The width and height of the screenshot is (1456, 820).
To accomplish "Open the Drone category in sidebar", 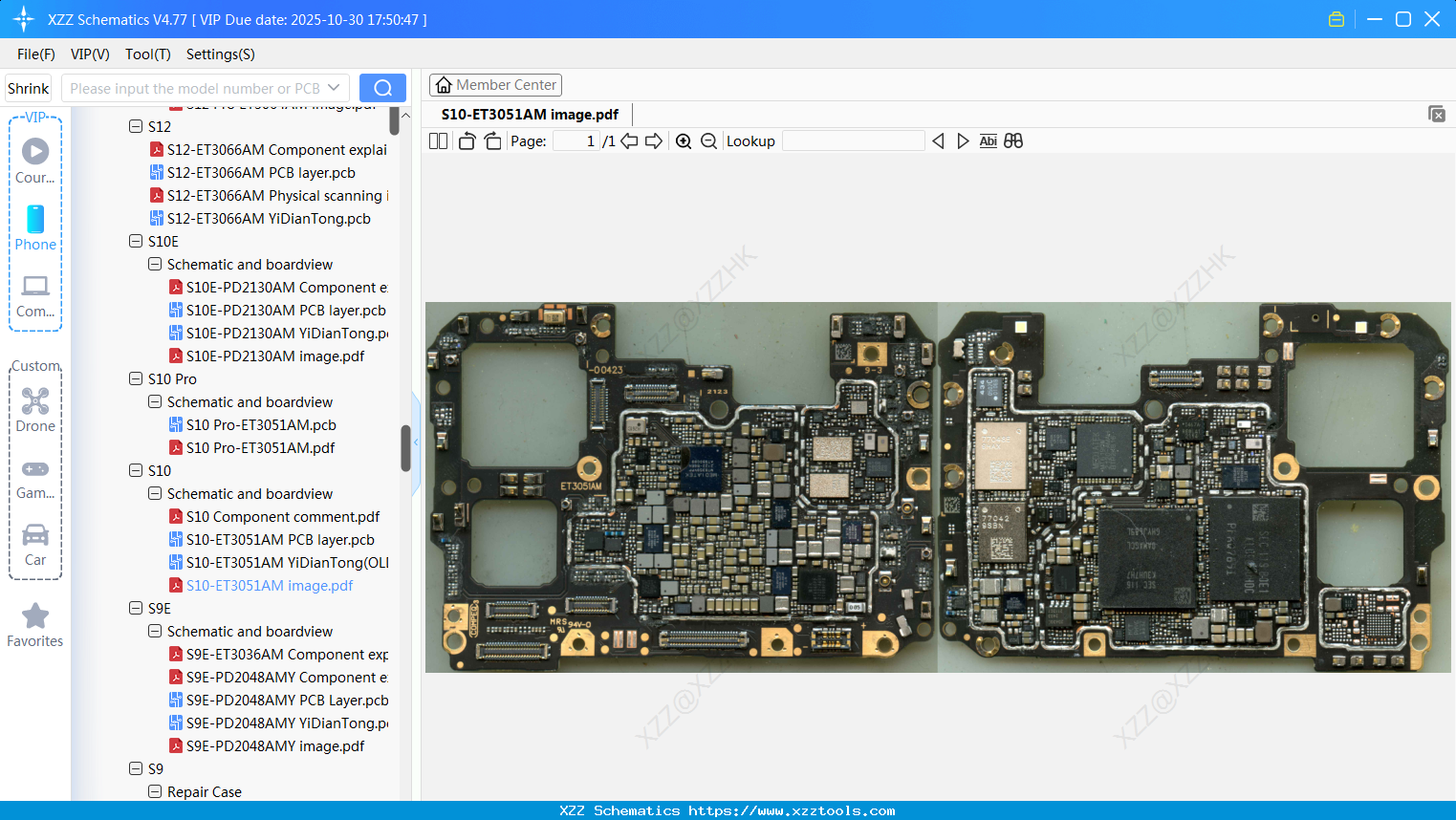I will 35,410.
